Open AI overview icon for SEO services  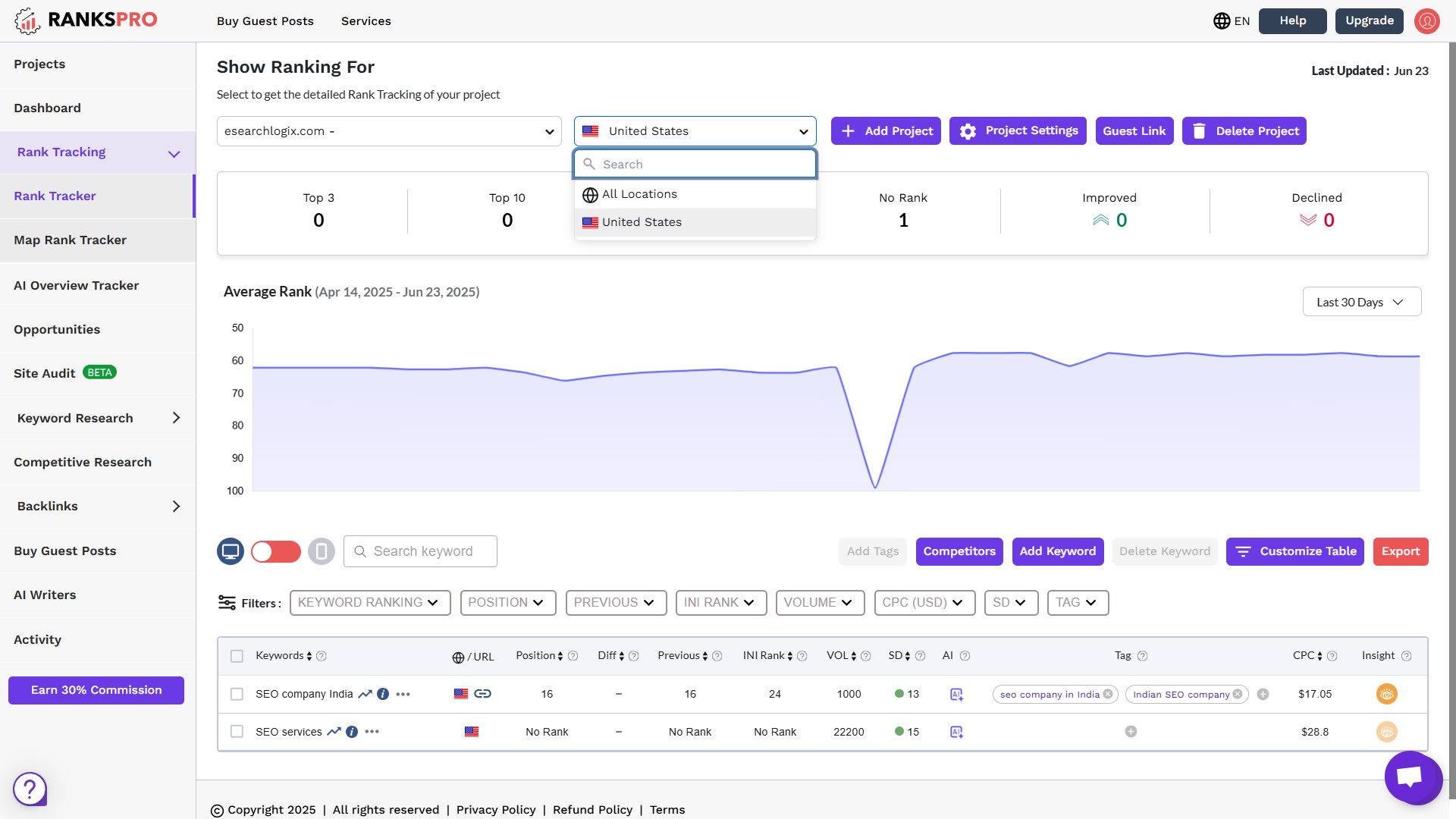(957, 732)
